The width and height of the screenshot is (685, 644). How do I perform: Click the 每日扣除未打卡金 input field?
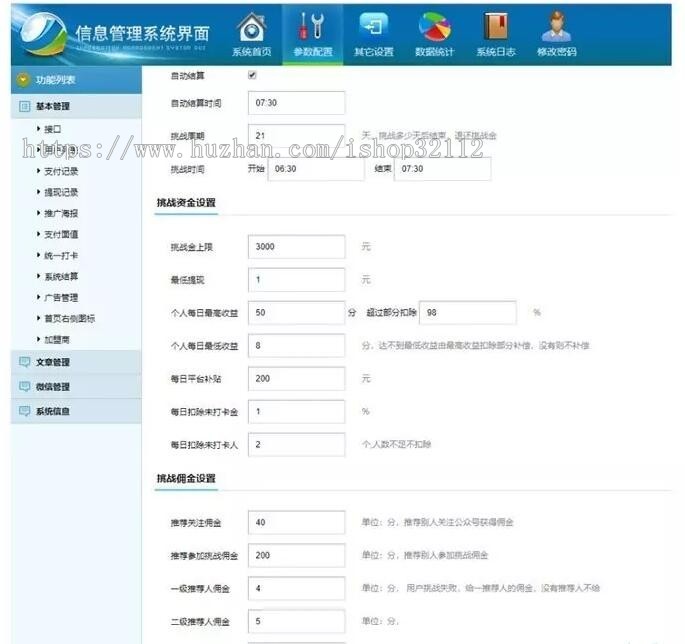pos(296,412)
